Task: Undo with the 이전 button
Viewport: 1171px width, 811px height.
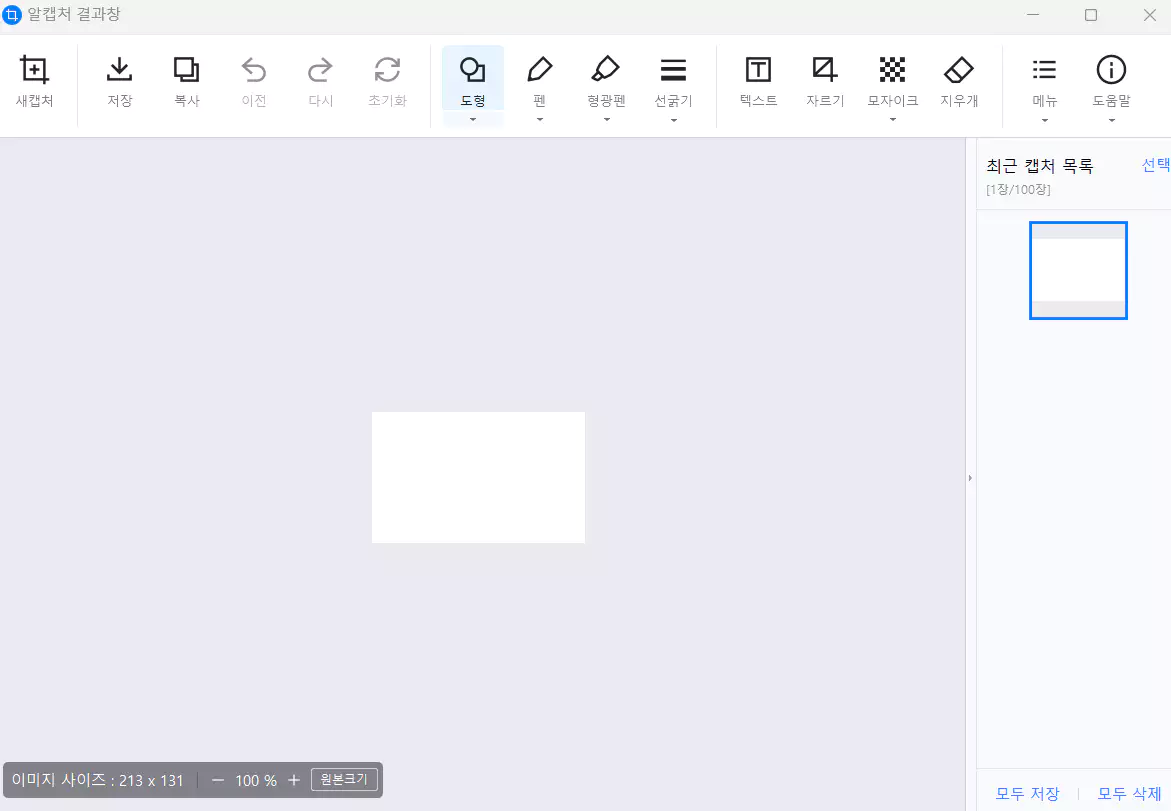Action: pyautogui.click(x=254, y=81)
